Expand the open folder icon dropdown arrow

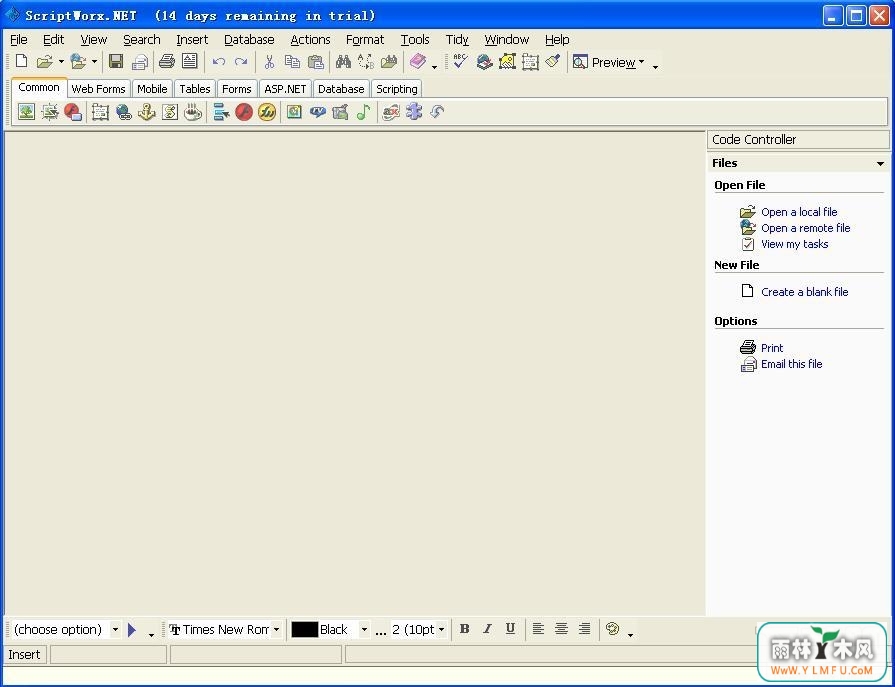(x=61, y=62)
